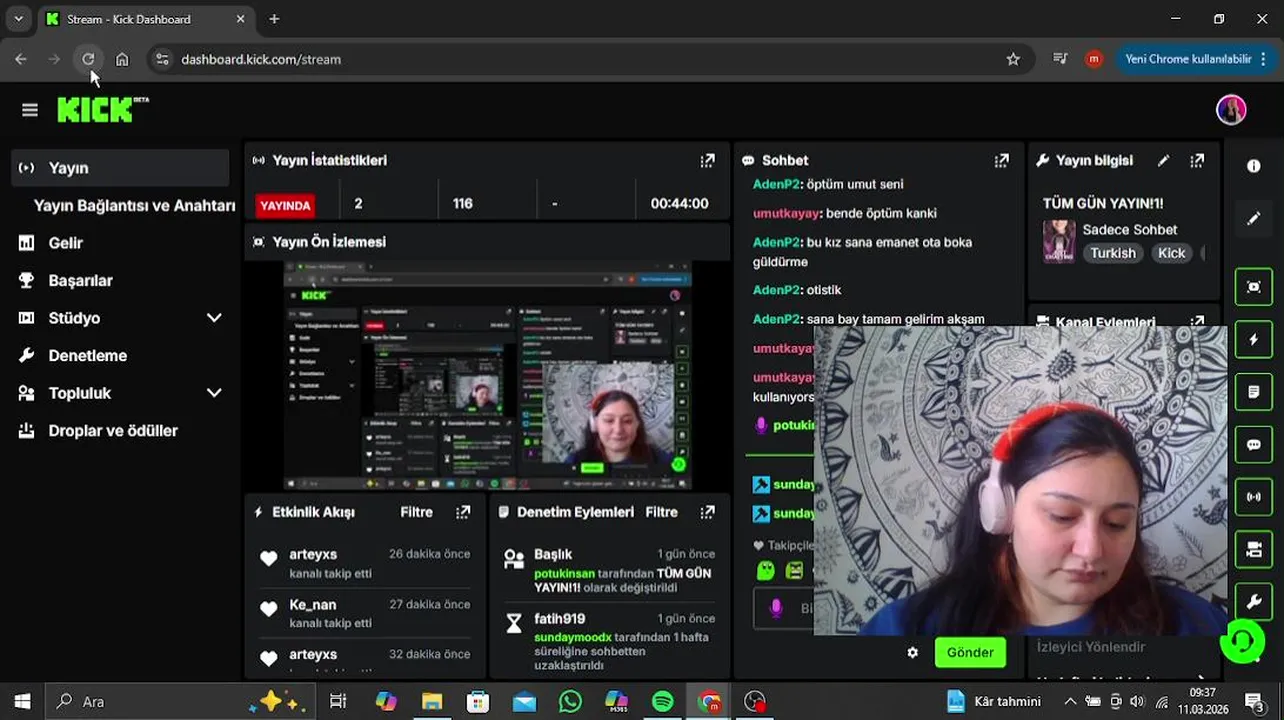Toggle the notes document widget
Screen dimensions: 1284x720
[x=1254, y=392]
